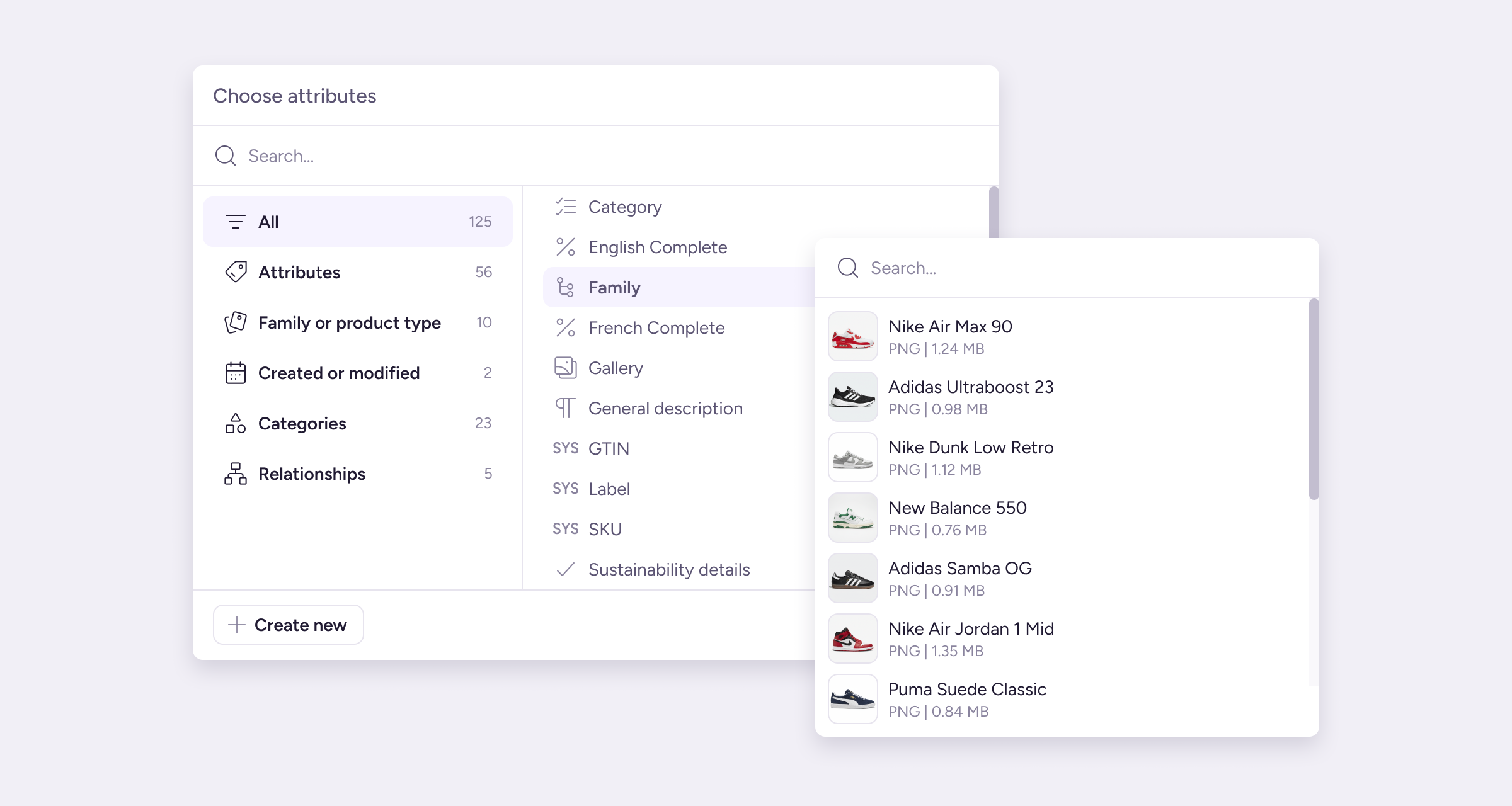The image size is (1512, 806).
Task: Click the percent icon beside French Complete
Action: click(x=566, y=327)
